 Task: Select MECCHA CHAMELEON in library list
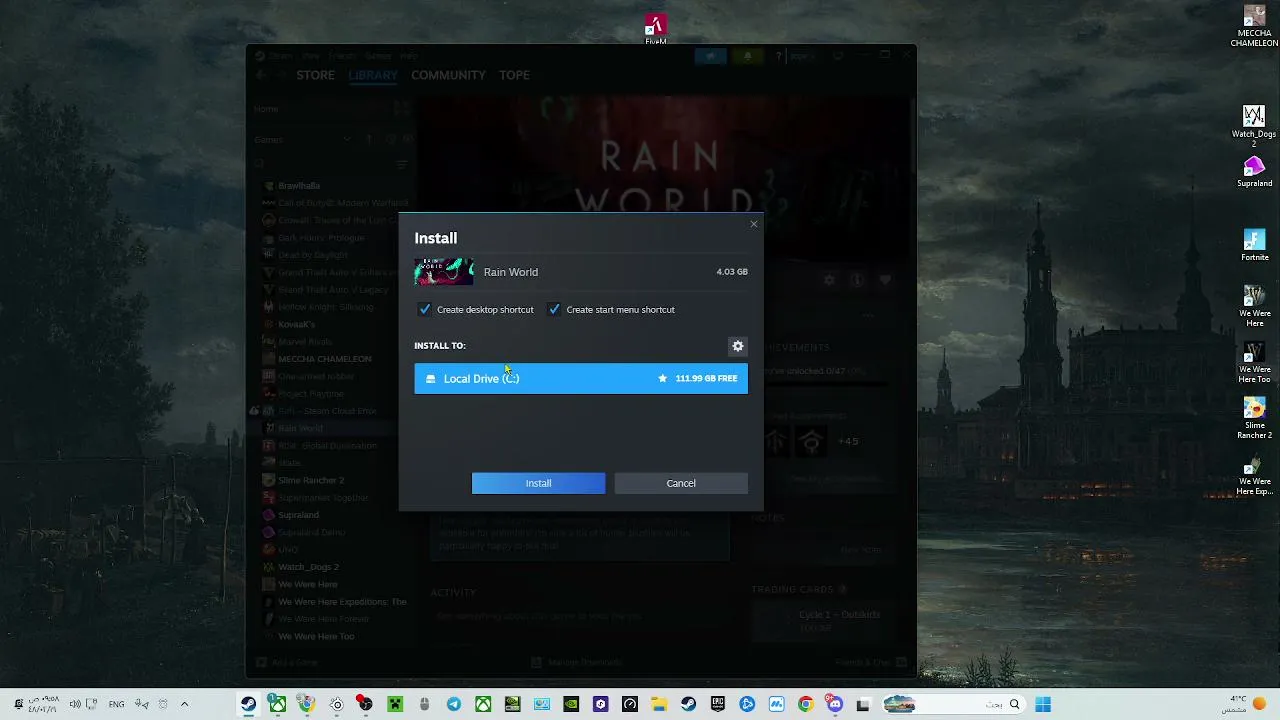(324, 359)
